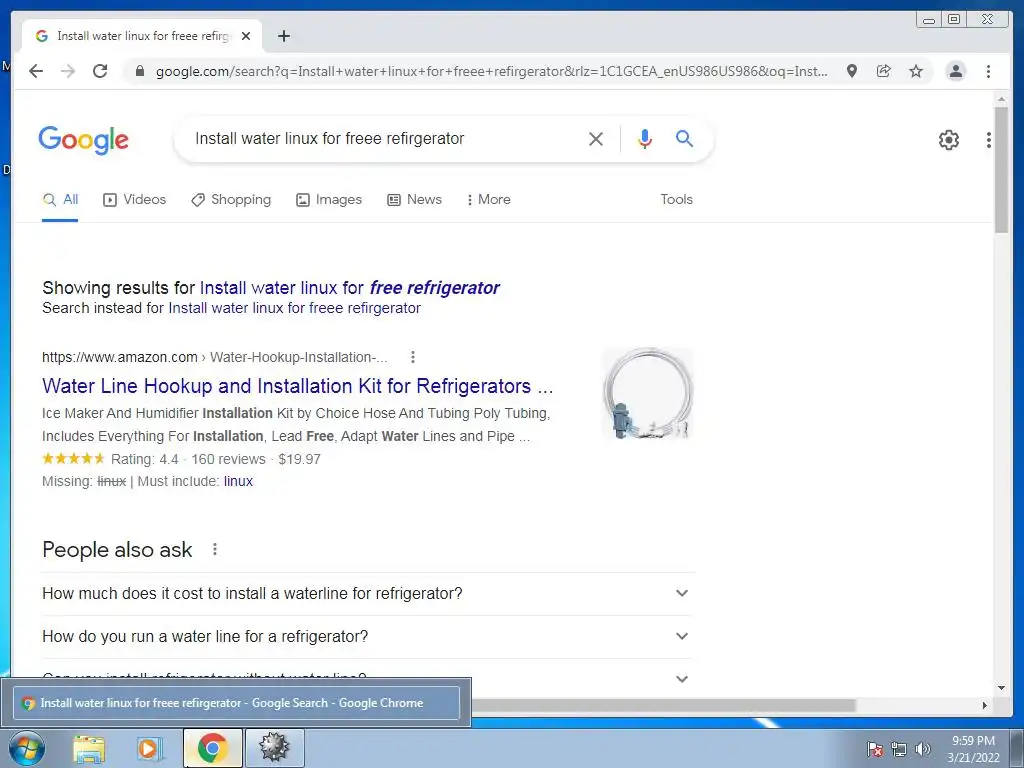The image size is (1024, 768).
Task: Open location permission icon in address bar
Action: [852, 71]
